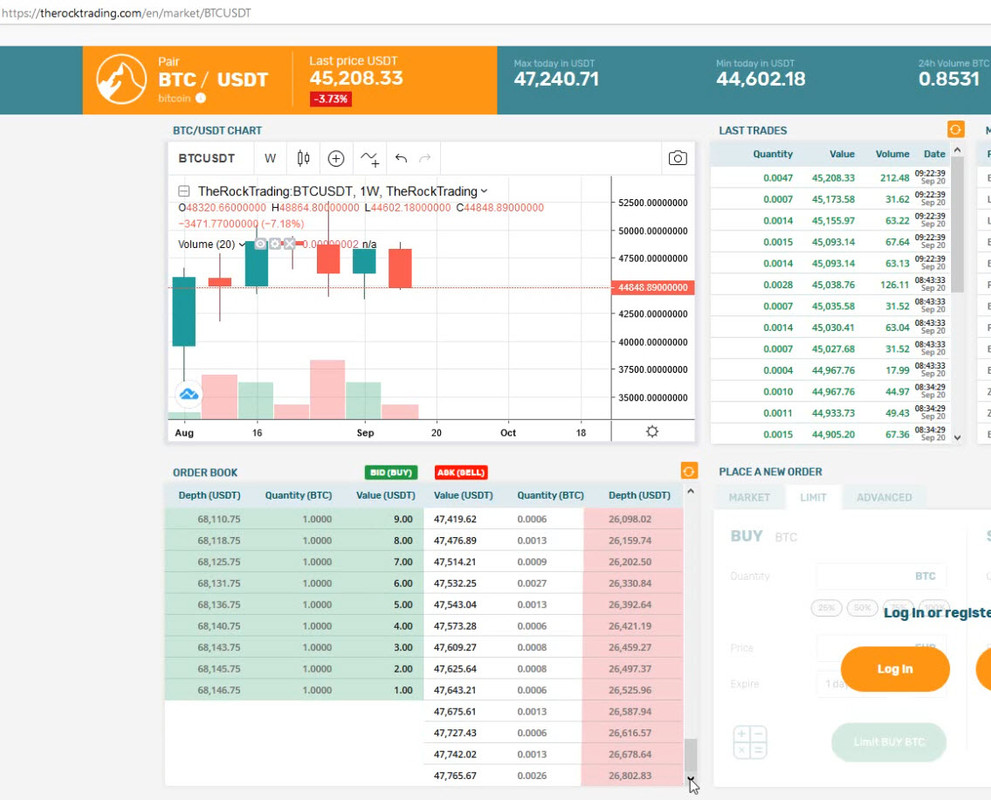Click the Order Book scrollbar thumb

pos(691,756)
